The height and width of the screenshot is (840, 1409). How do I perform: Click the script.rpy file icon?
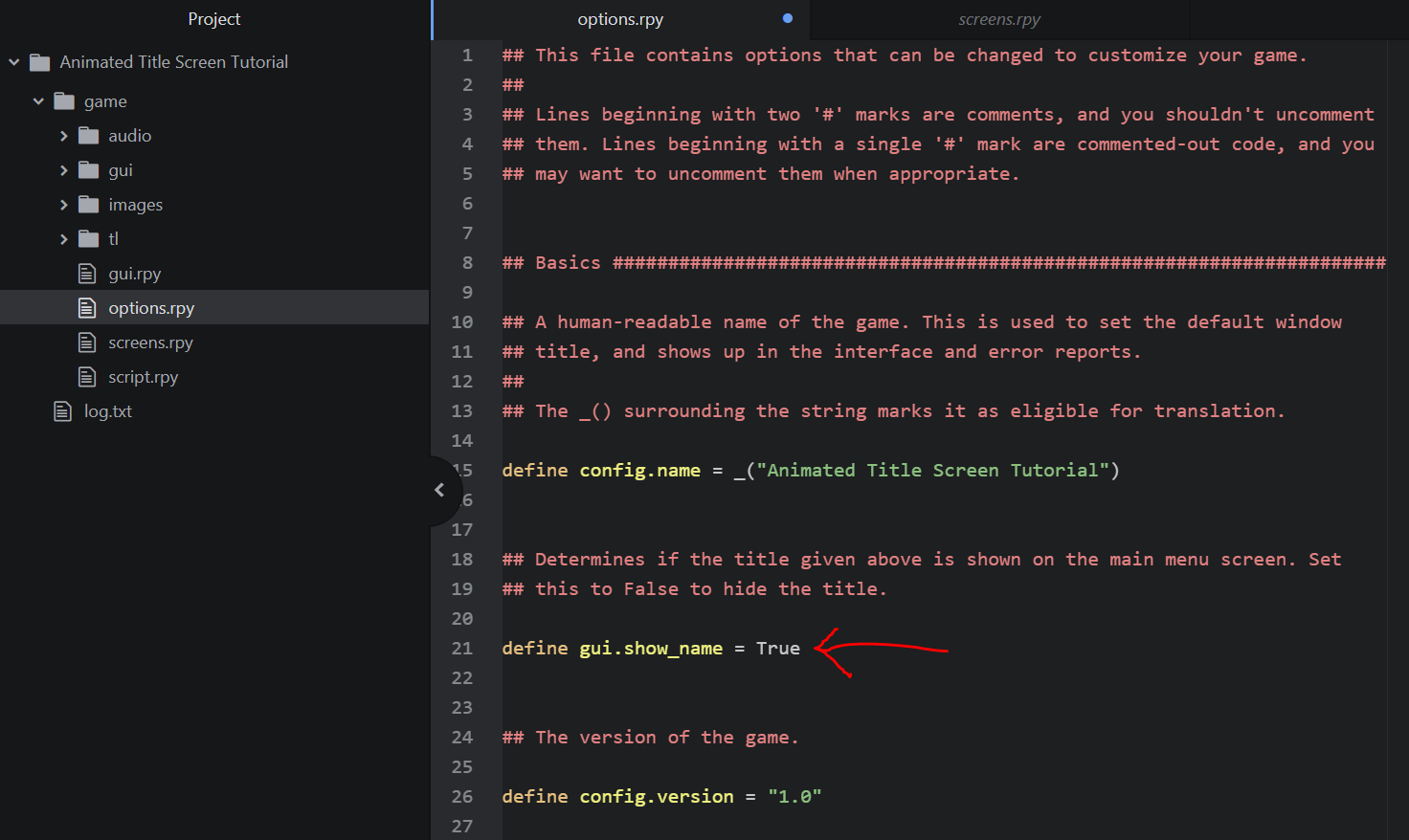pos(87,377)
